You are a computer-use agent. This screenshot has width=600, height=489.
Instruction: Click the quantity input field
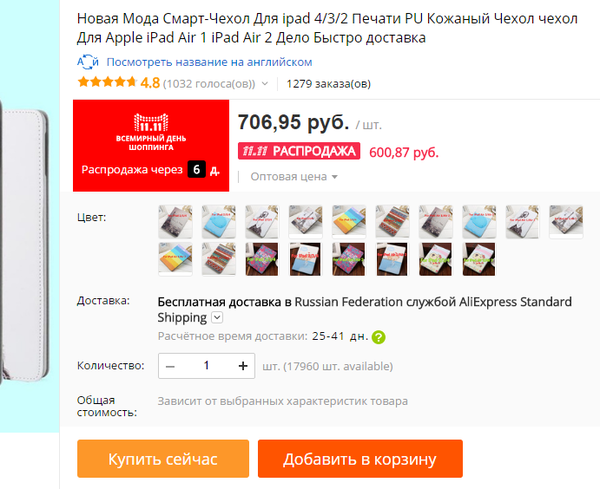(207, 366)
